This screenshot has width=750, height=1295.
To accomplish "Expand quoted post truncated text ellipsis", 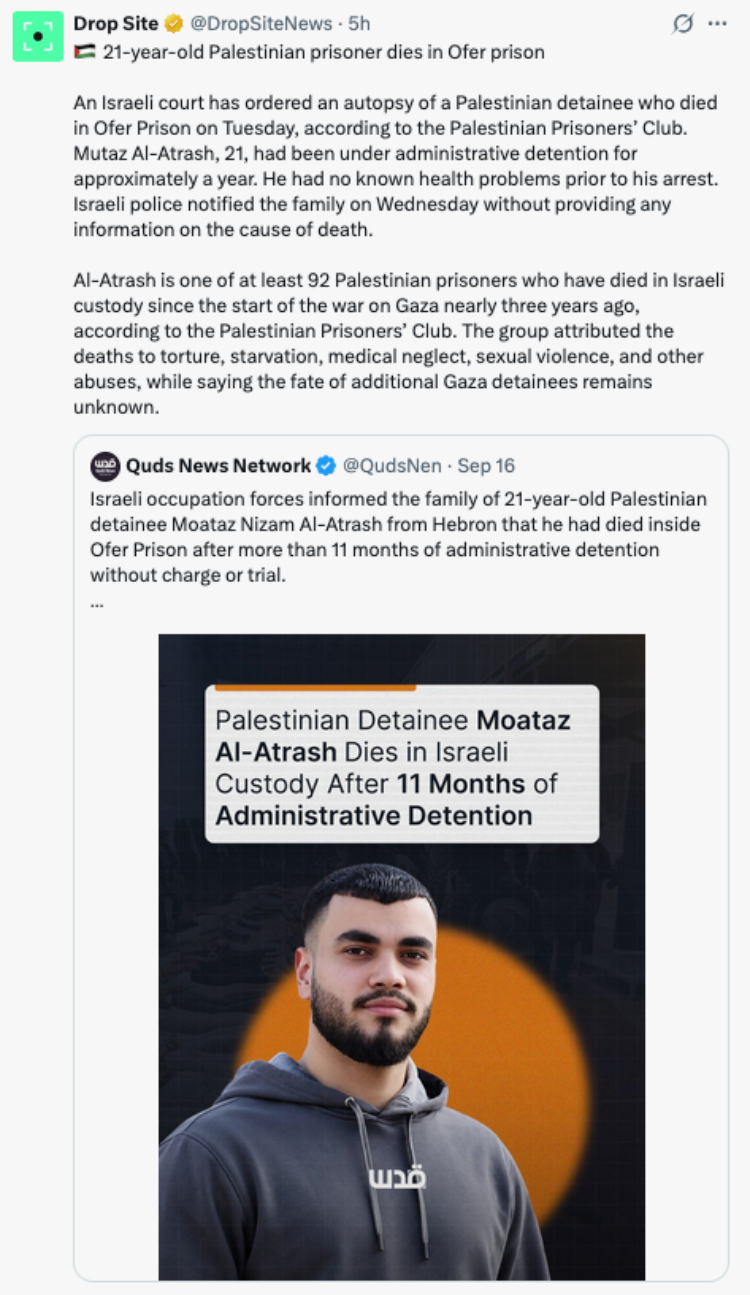I will 97,603.
